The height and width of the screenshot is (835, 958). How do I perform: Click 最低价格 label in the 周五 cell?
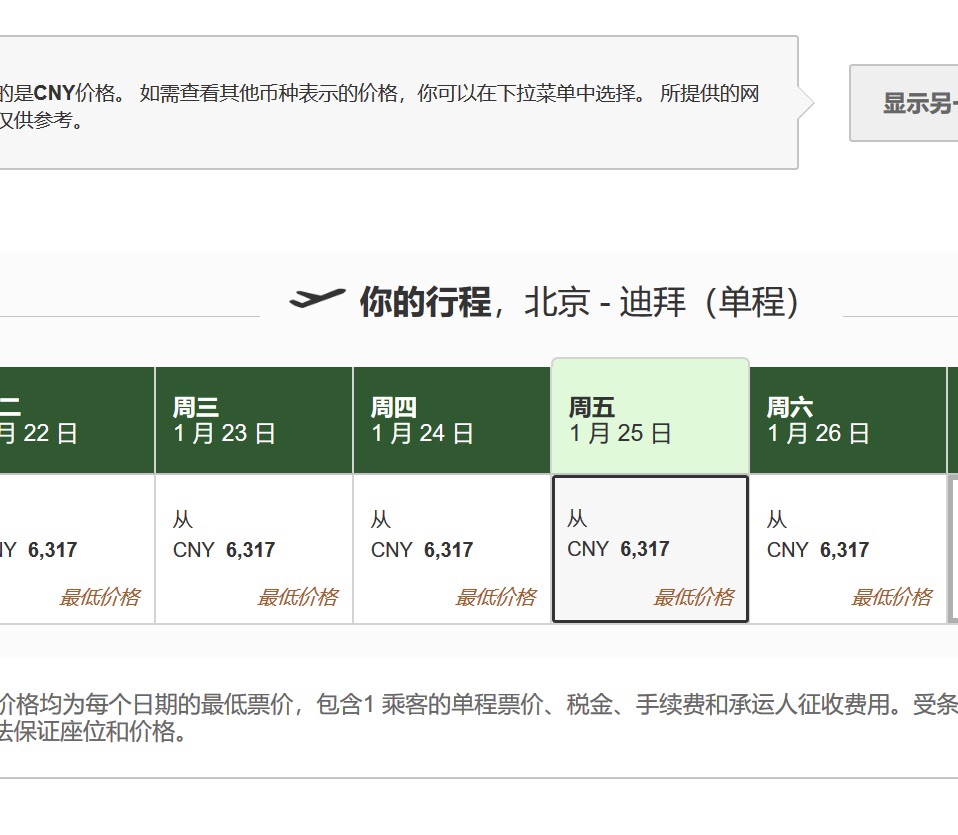pyautogui.click(x=693, y=597)
